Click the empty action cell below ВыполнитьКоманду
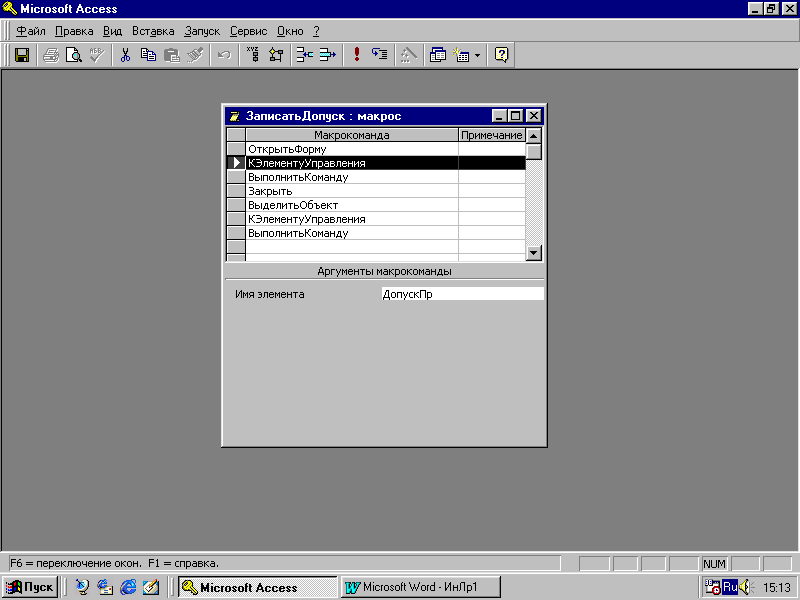Image resolution: width=800 pixels, height=600 pixels. [352, 247]
